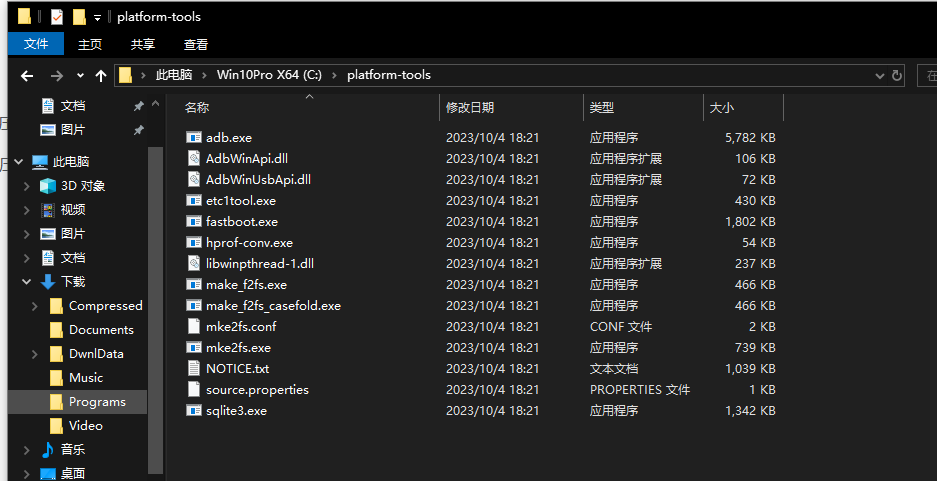
Task: Click the AdbWinUsbApi.dll file icon
Action: point(194,179)
